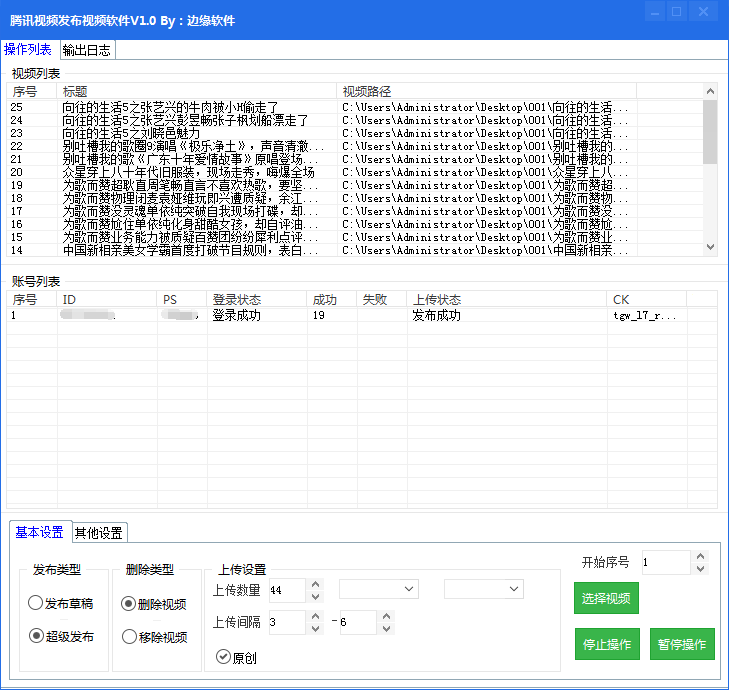Click the account list ID header

[x=106, y=299]
